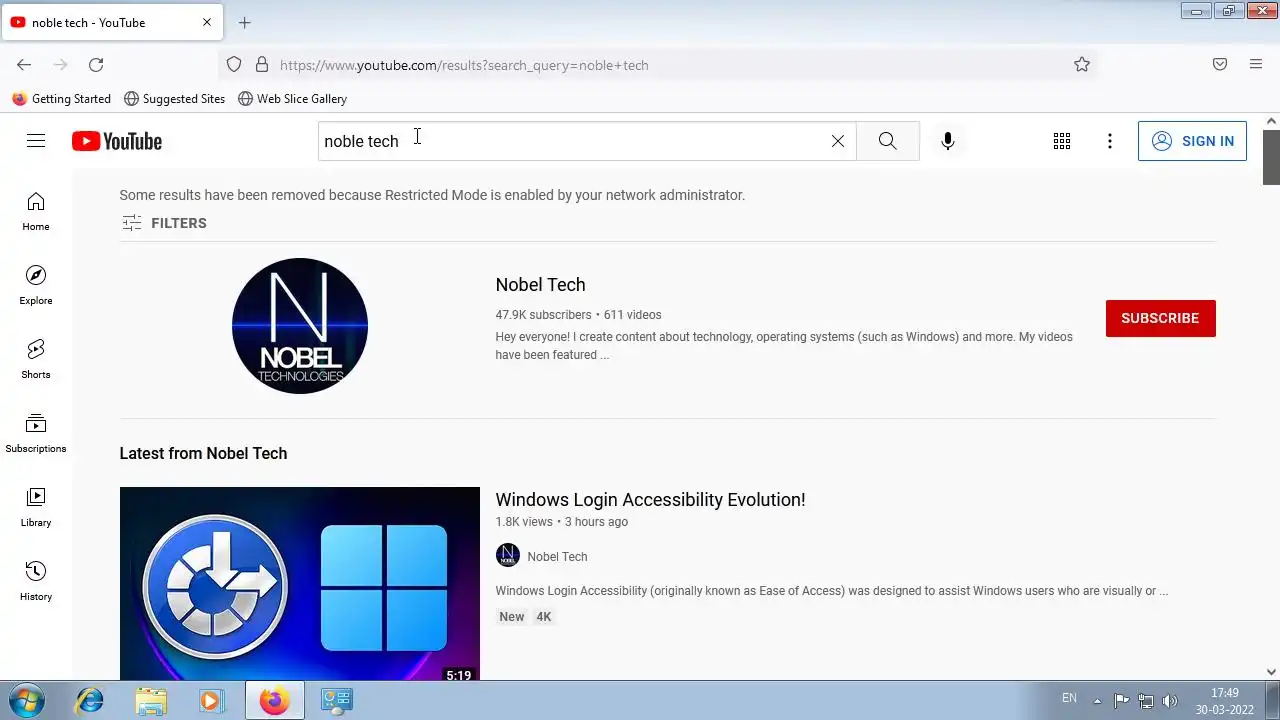Bookmark this page with the star
Image resolution: width=1280 pixels, height=720 pixels.
click(x=1082, y=65)
